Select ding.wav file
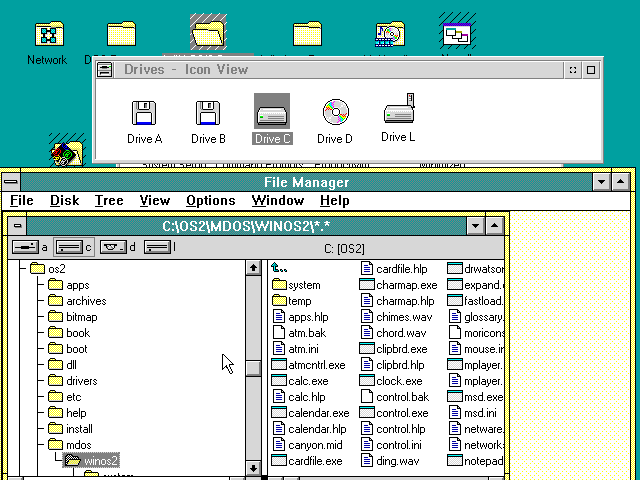Image resolution: width=640 pixels, height=480 pixels. [x=390, y=461]
